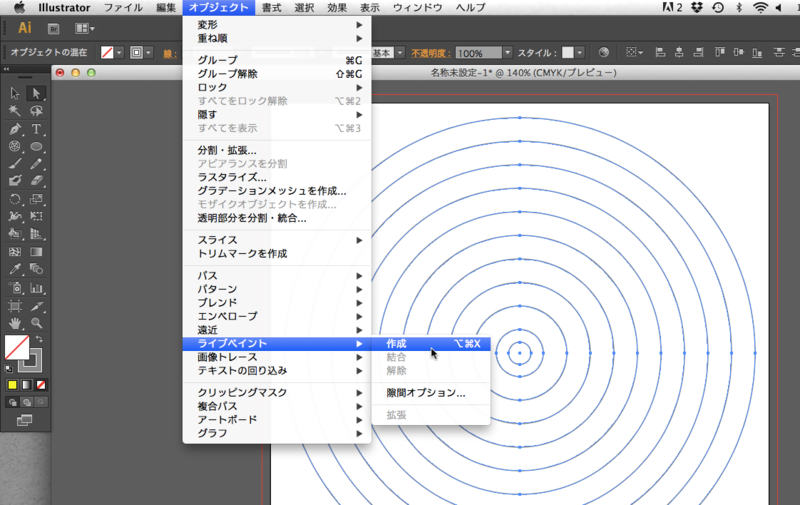The image size is (800, 505).
Task: Open stroke swatch dropdown in control bar
Action: [148, 53]
